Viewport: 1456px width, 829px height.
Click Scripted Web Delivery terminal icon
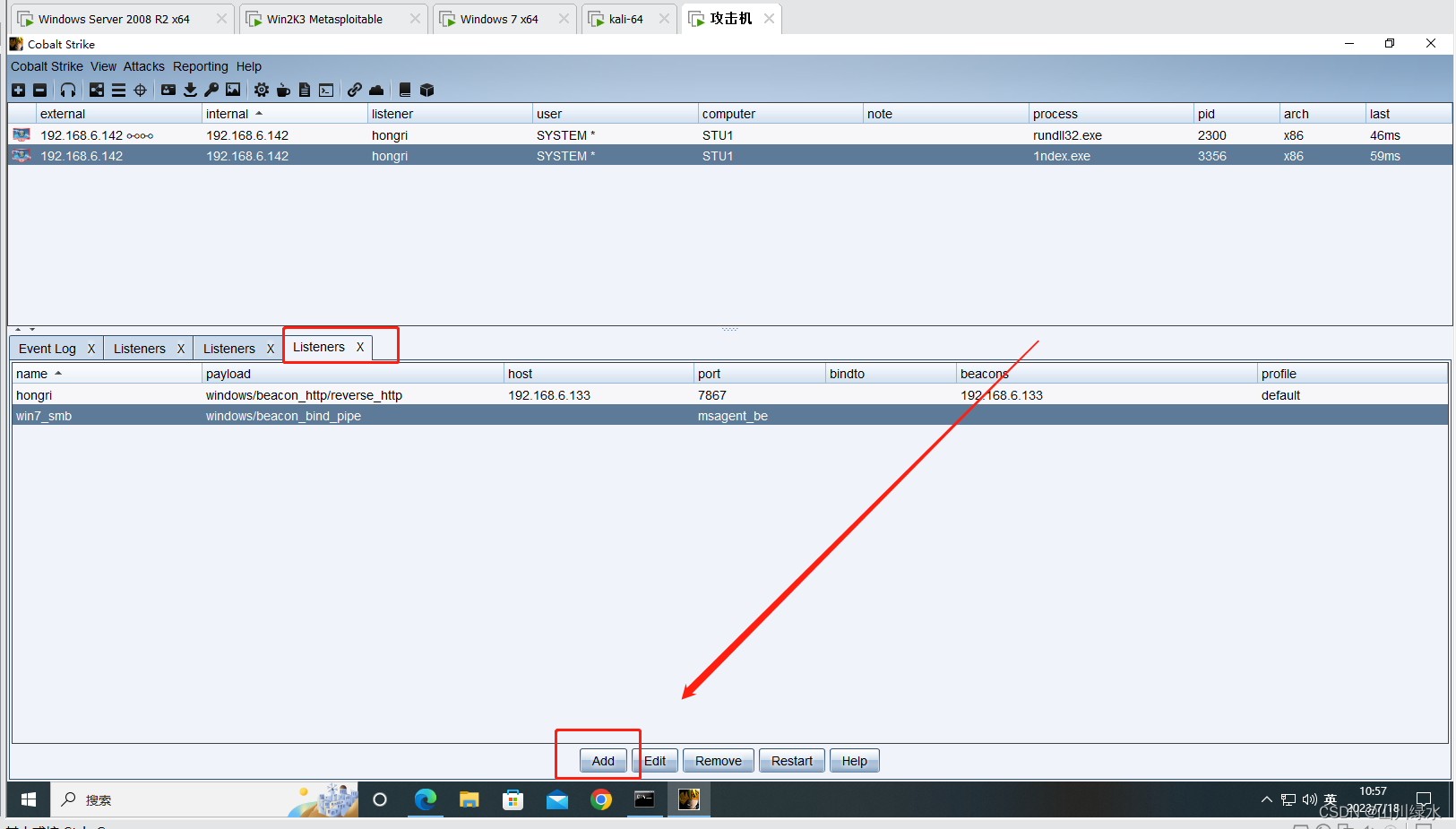tap(326, 90)
